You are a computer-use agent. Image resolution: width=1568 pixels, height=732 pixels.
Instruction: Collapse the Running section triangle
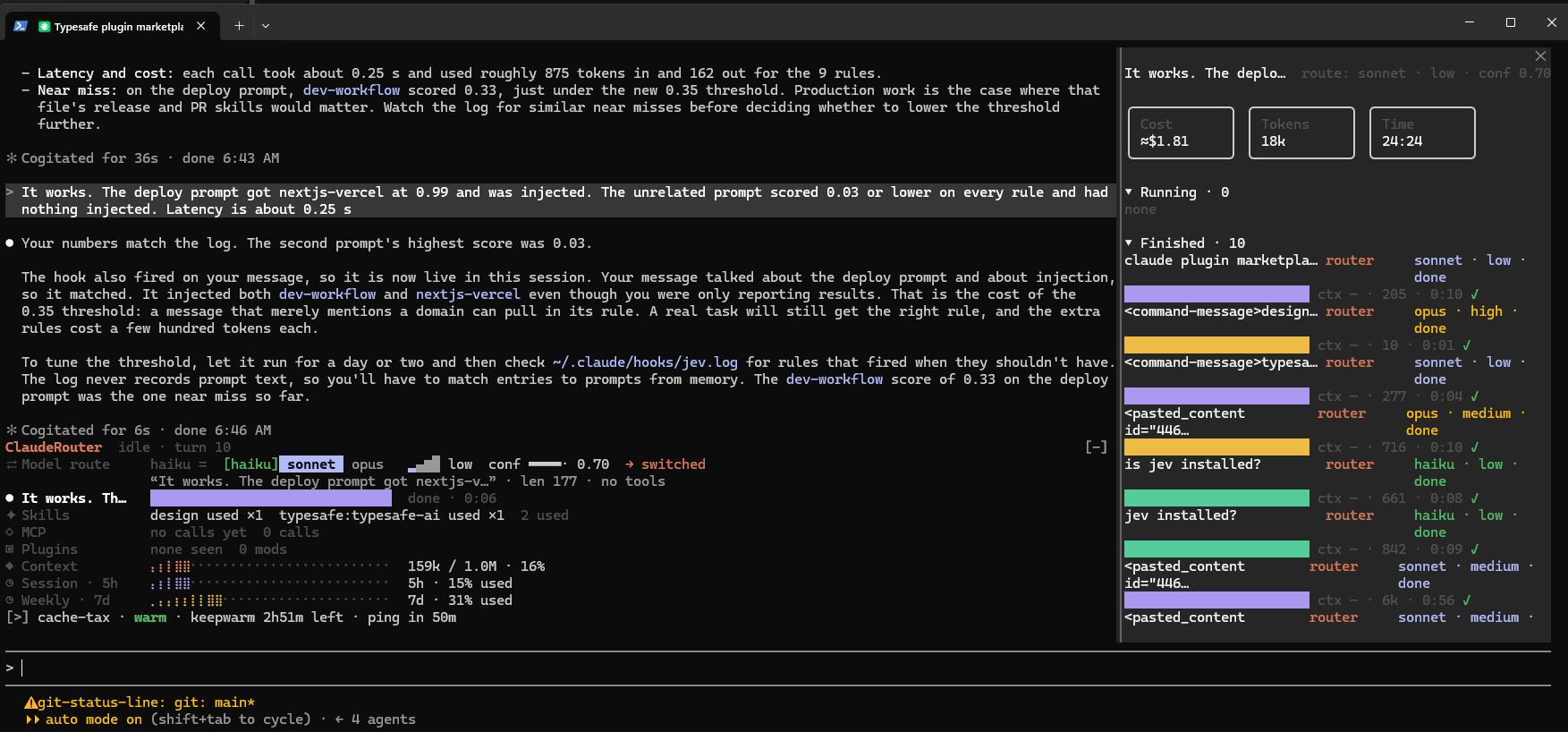click(1129, 192)
